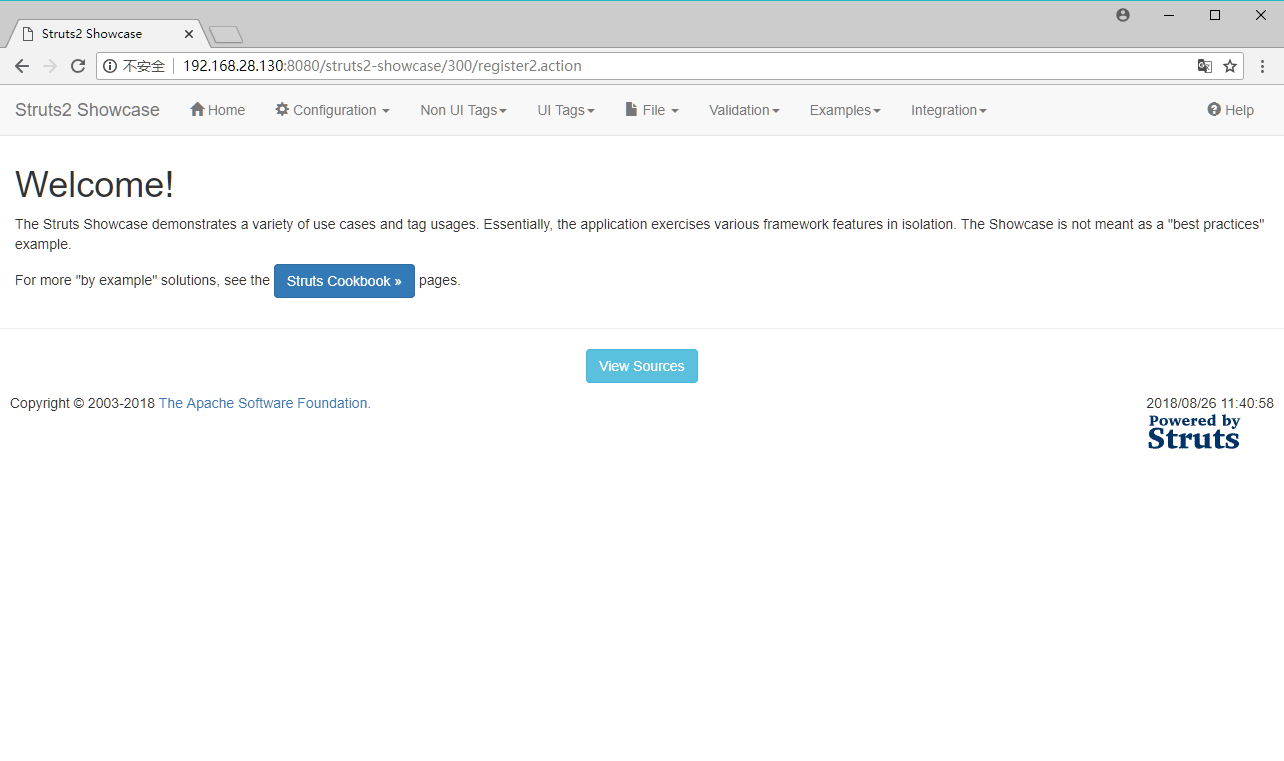Click the browser back arrow
1284x761 pixels.
coord(22,66)
